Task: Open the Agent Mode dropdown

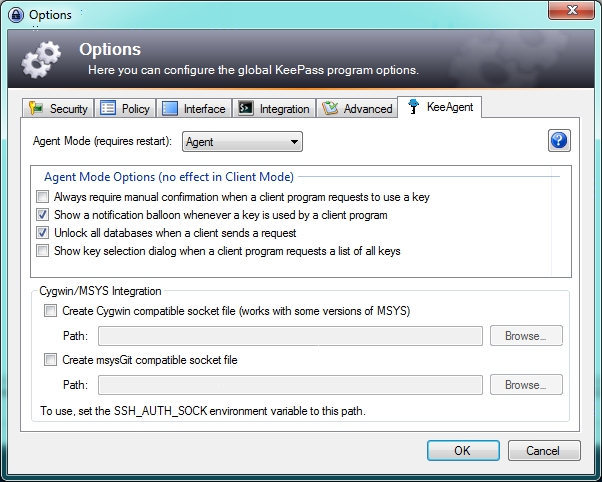Action: pyautogui.click(x=242, y=142)
